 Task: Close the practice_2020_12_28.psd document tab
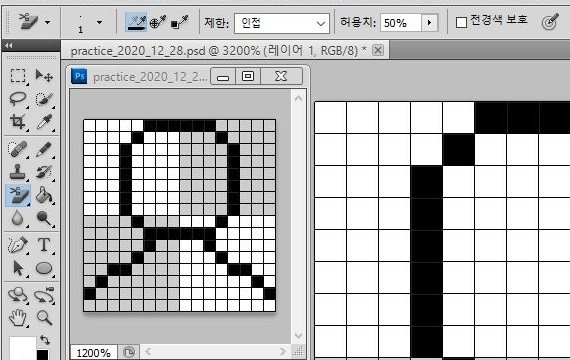(x=378, y=50)
